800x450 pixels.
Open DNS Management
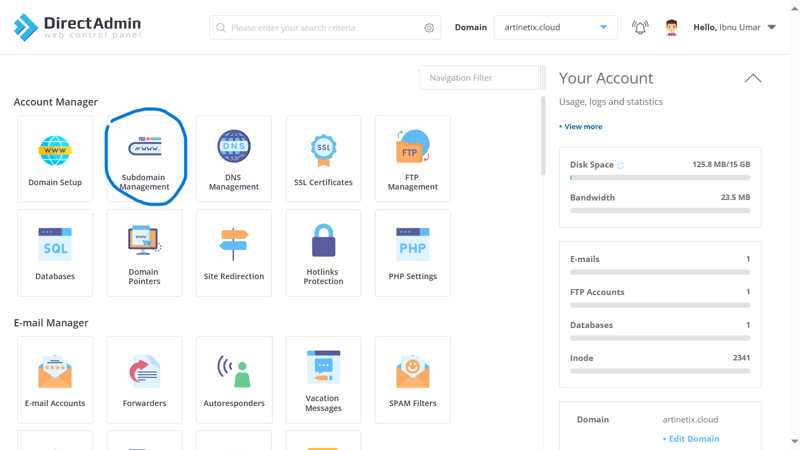point(234,159)
